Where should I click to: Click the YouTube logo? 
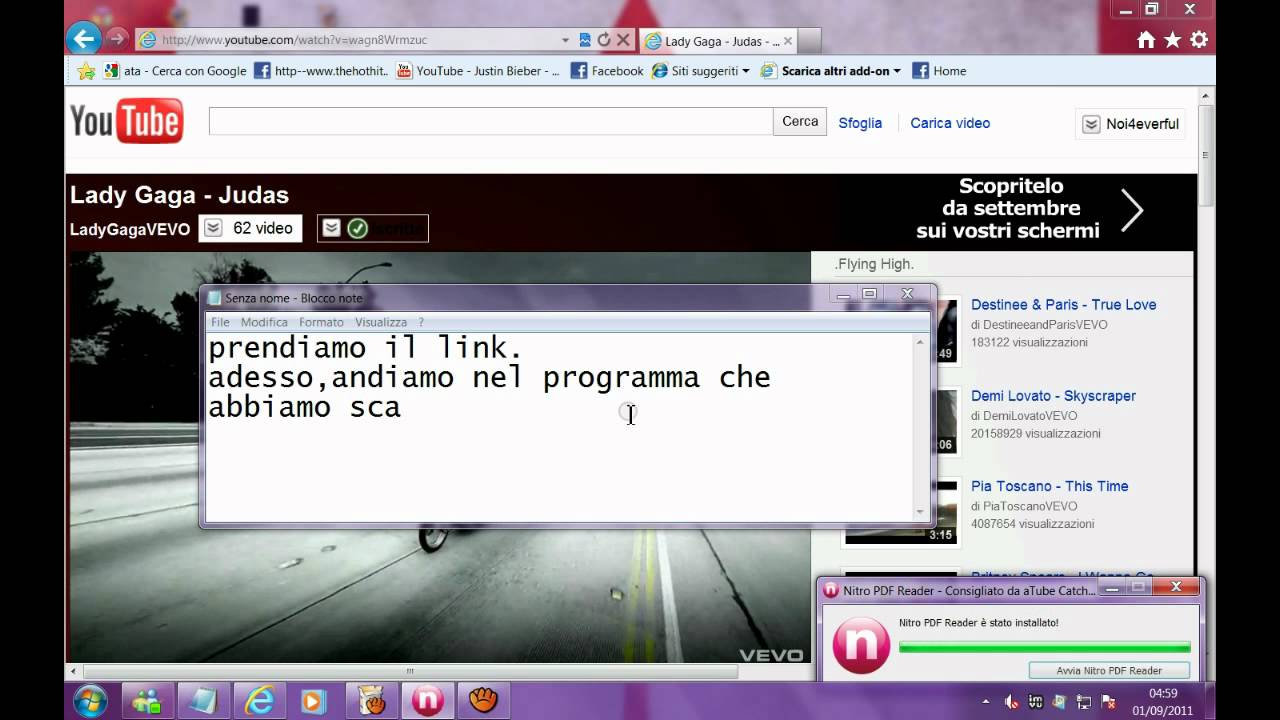pos(126,121)
